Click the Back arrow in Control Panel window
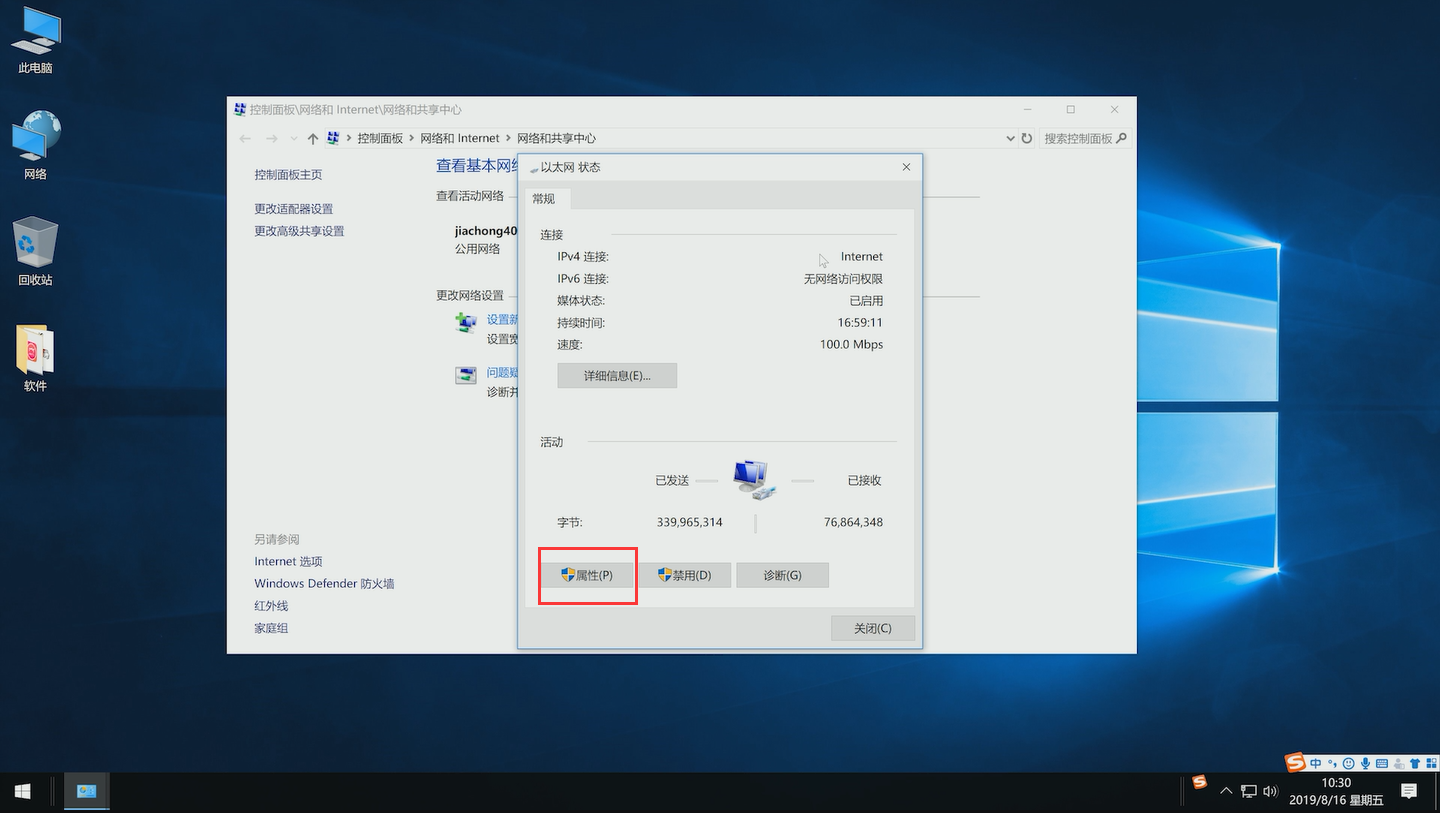Screen dimensions: 1440x813 pyautogui.click(x=246, y=138)
